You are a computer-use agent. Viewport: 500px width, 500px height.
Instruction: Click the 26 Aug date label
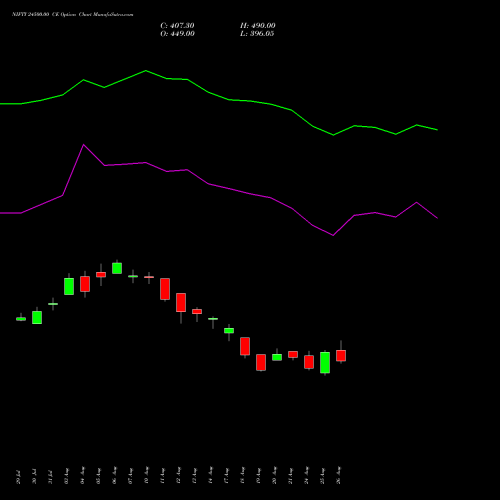pos(338,476)
